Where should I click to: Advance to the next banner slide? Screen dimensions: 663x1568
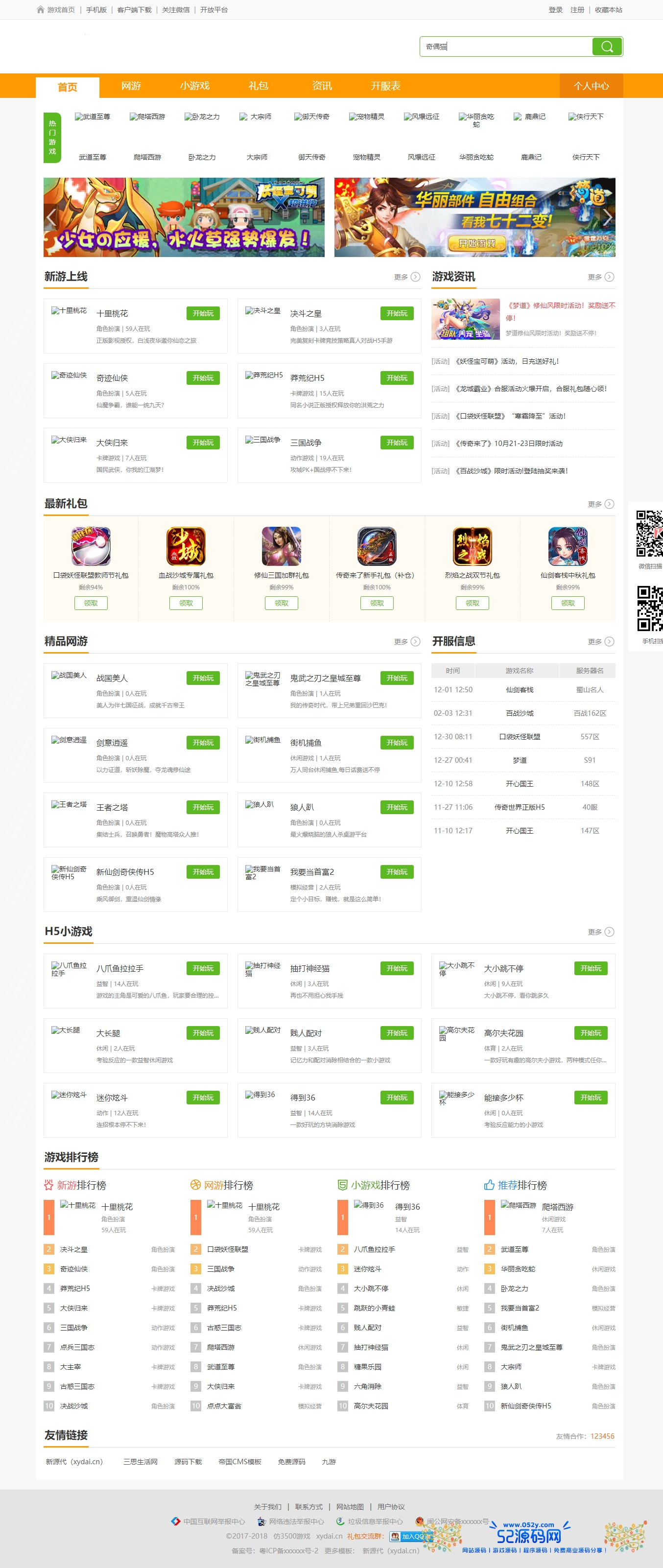point(607,217)
